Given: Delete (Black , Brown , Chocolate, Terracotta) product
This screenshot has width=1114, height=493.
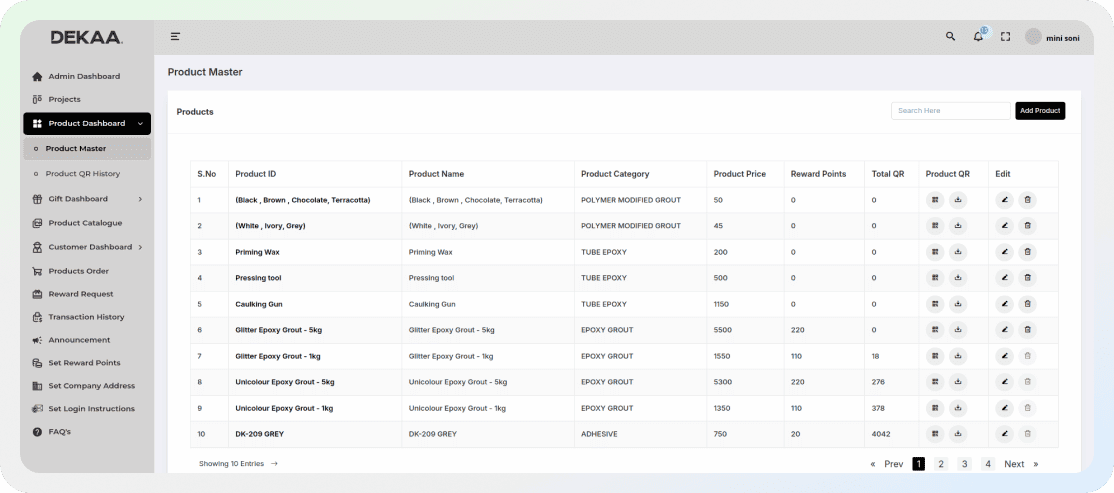Looking at the screenshot, I should click(1027, 200).
